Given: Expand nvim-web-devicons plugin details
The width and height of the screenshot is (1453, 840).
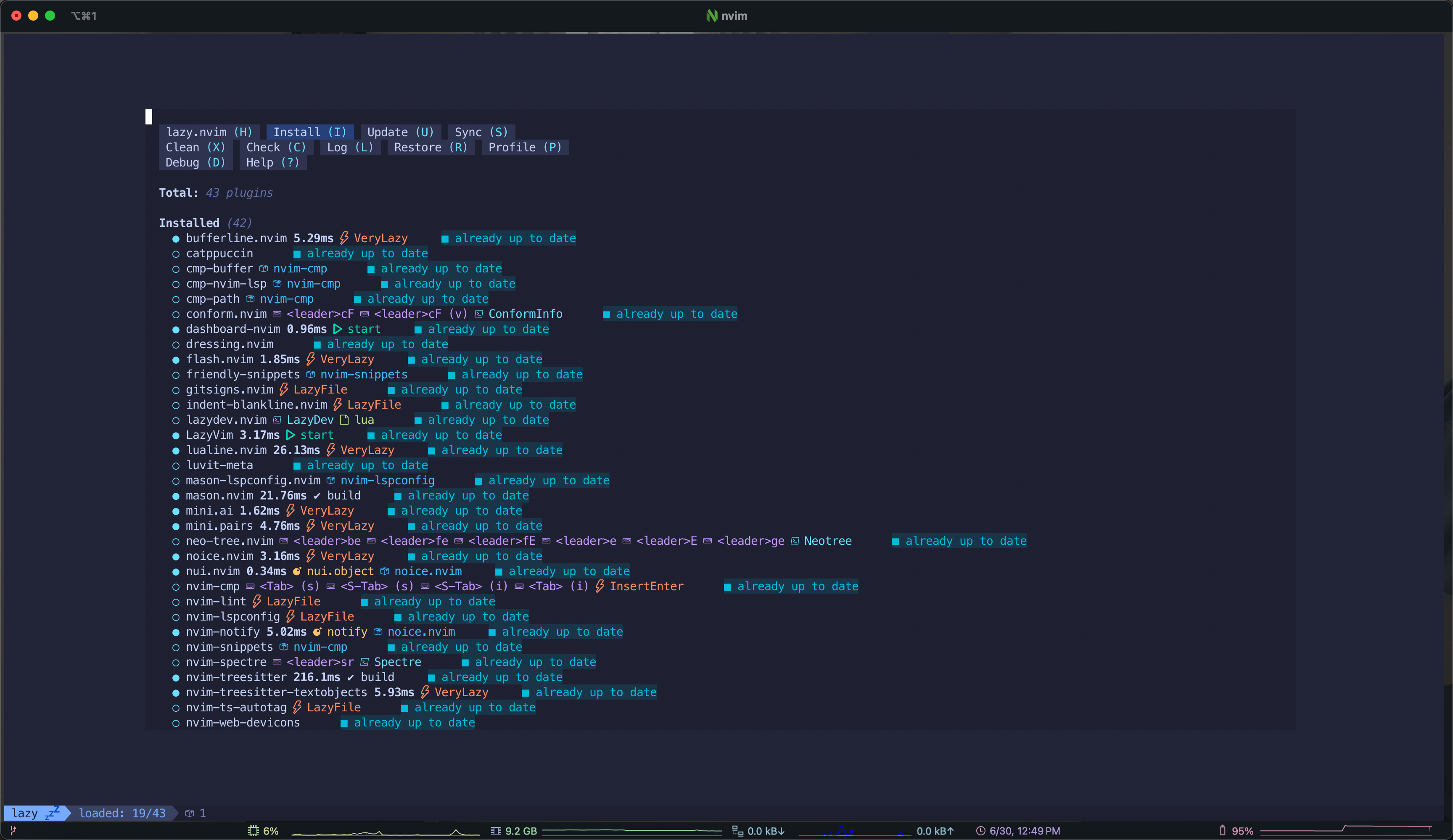Looking at the screenshot, I should pos(243,722).
